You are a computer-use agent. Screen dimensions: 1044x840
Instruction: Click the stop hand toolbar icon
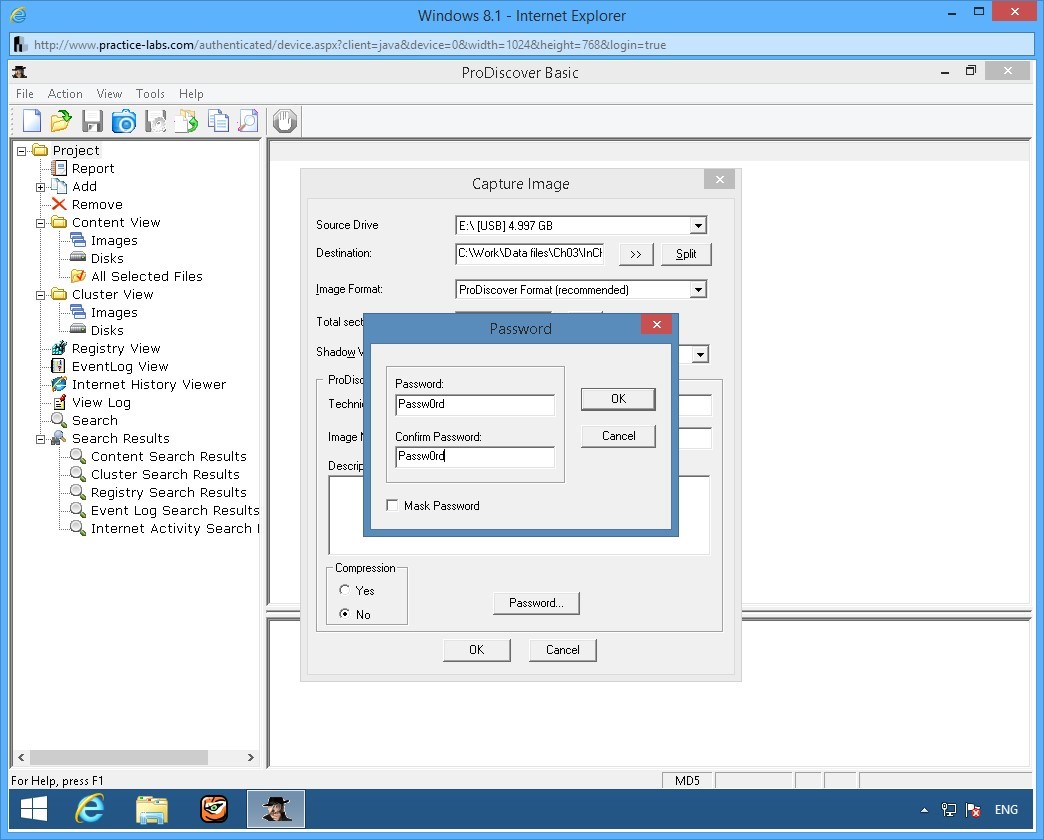[x=285, y=121]
